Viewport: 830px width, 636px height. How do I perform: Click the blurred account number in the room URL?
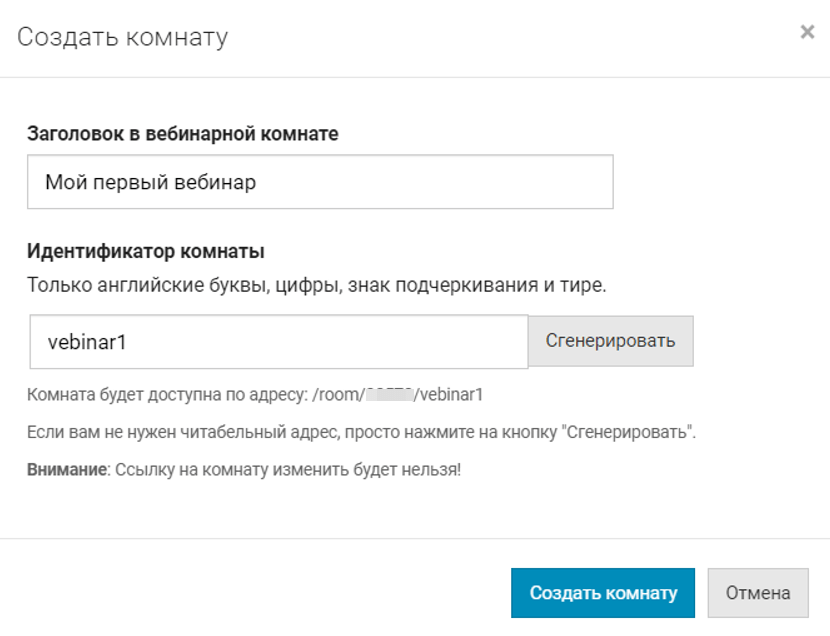(389, 395)
